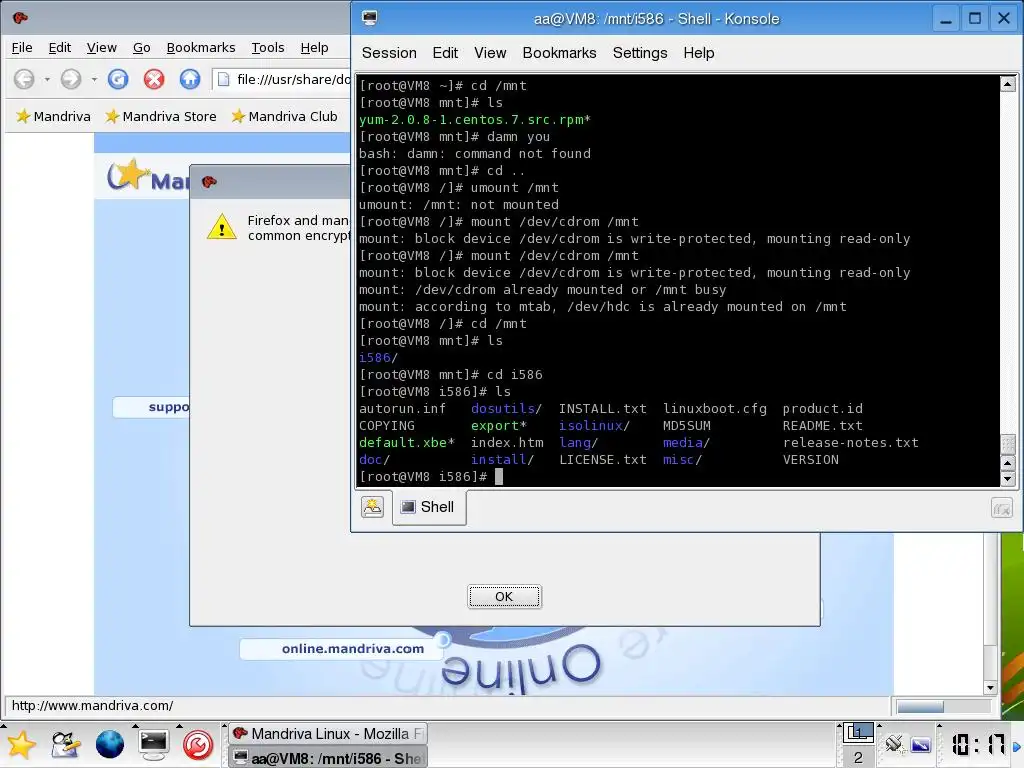1024x768 pixels.
Task: Open the Konsole Settings menu
Action: pyautogui.click(x=640, y=53)
